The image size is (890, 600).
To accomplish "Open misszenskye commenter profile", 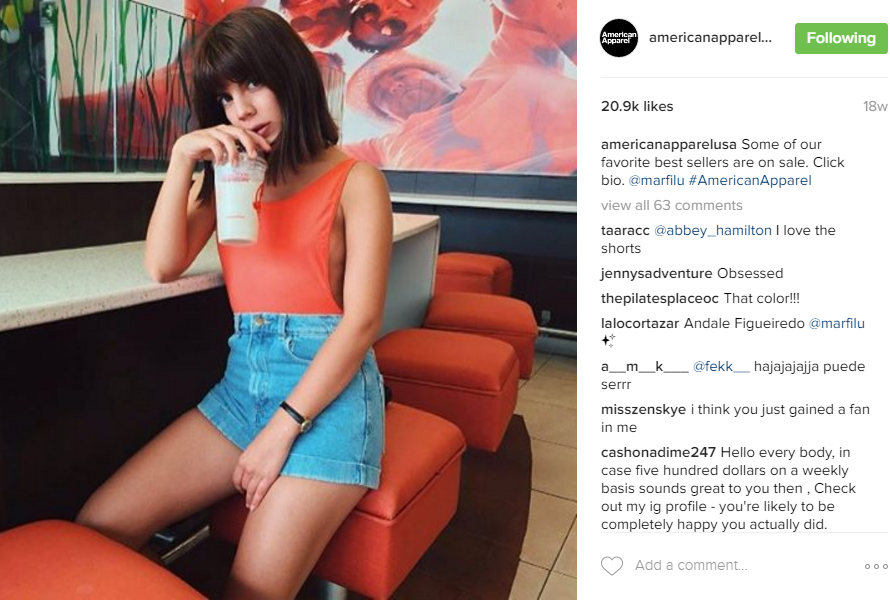I will point(643,409).
